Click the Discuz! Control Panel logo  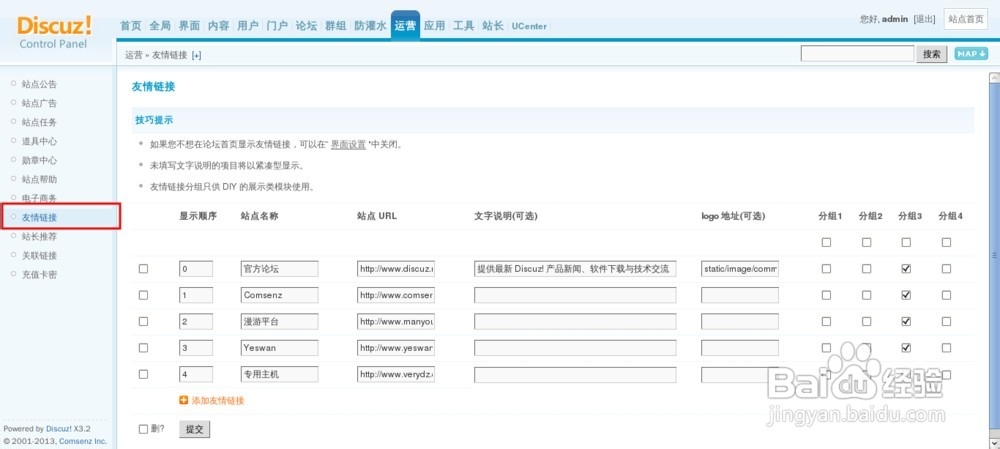[54, 32]
